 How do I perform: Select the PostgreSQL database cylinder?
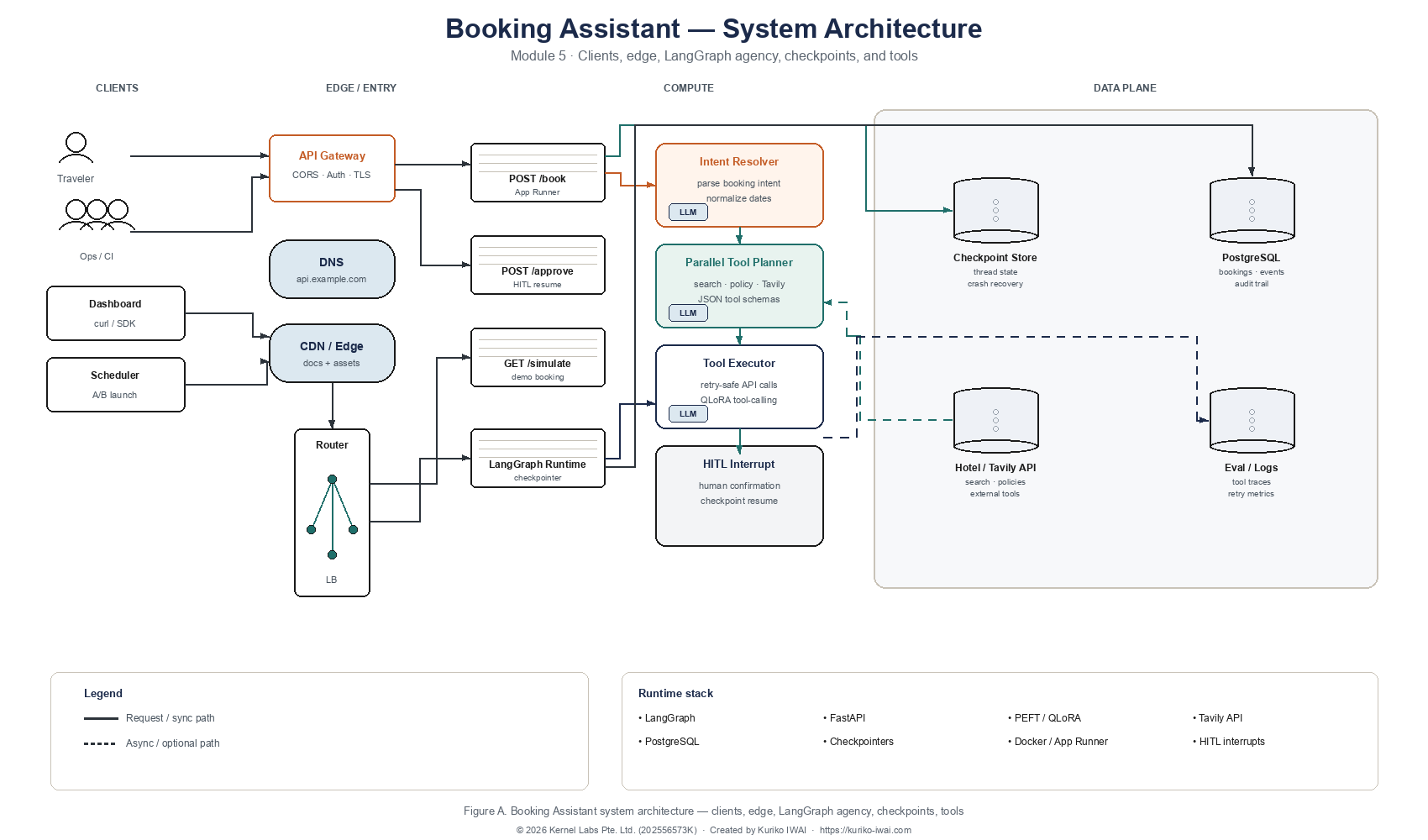coord(1252,210)
